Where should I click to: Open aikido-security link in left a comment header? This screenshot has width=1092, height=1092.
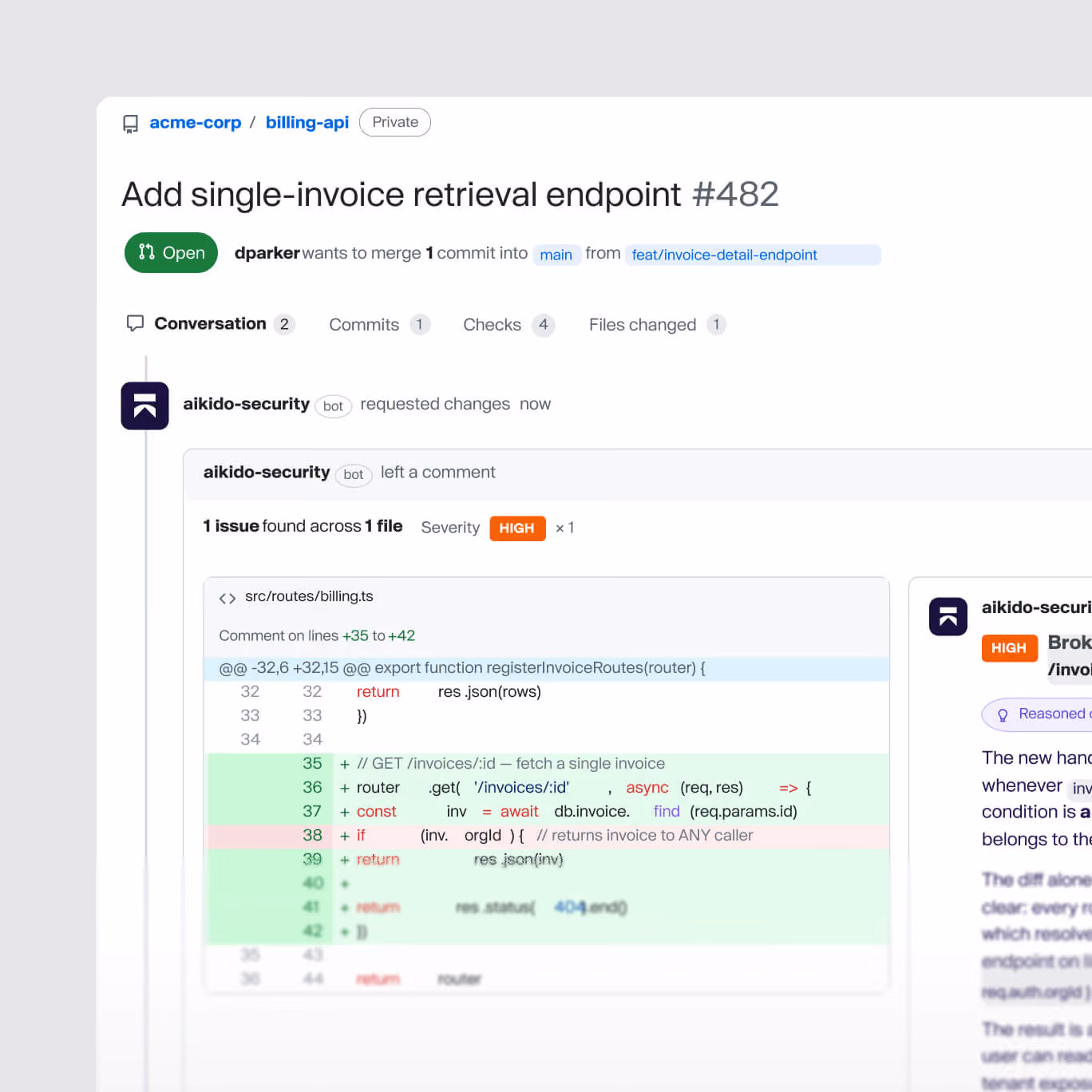click(x=267, y=473)
